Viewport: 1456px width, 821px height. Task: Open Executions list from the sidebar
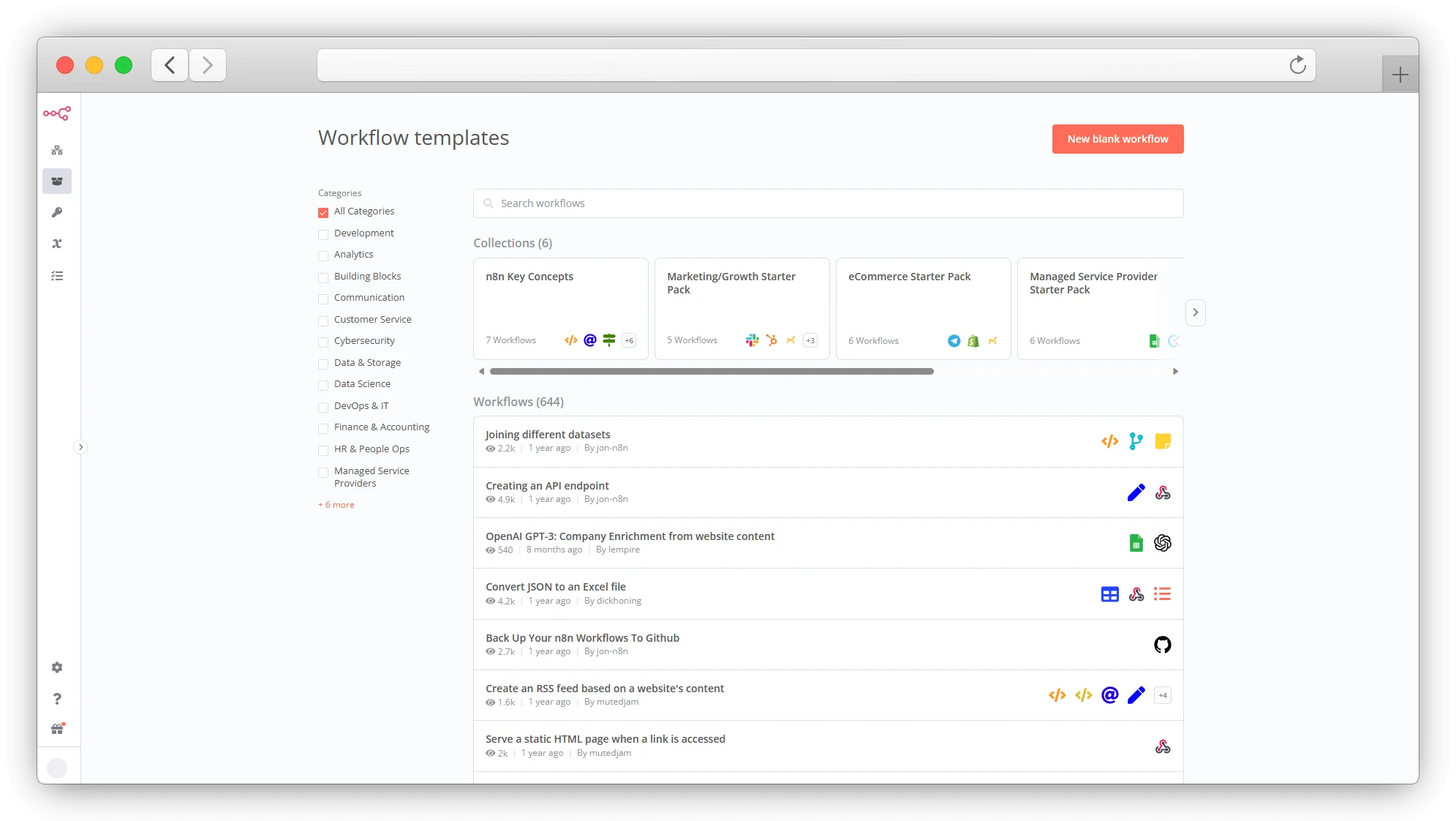[58, 276]
